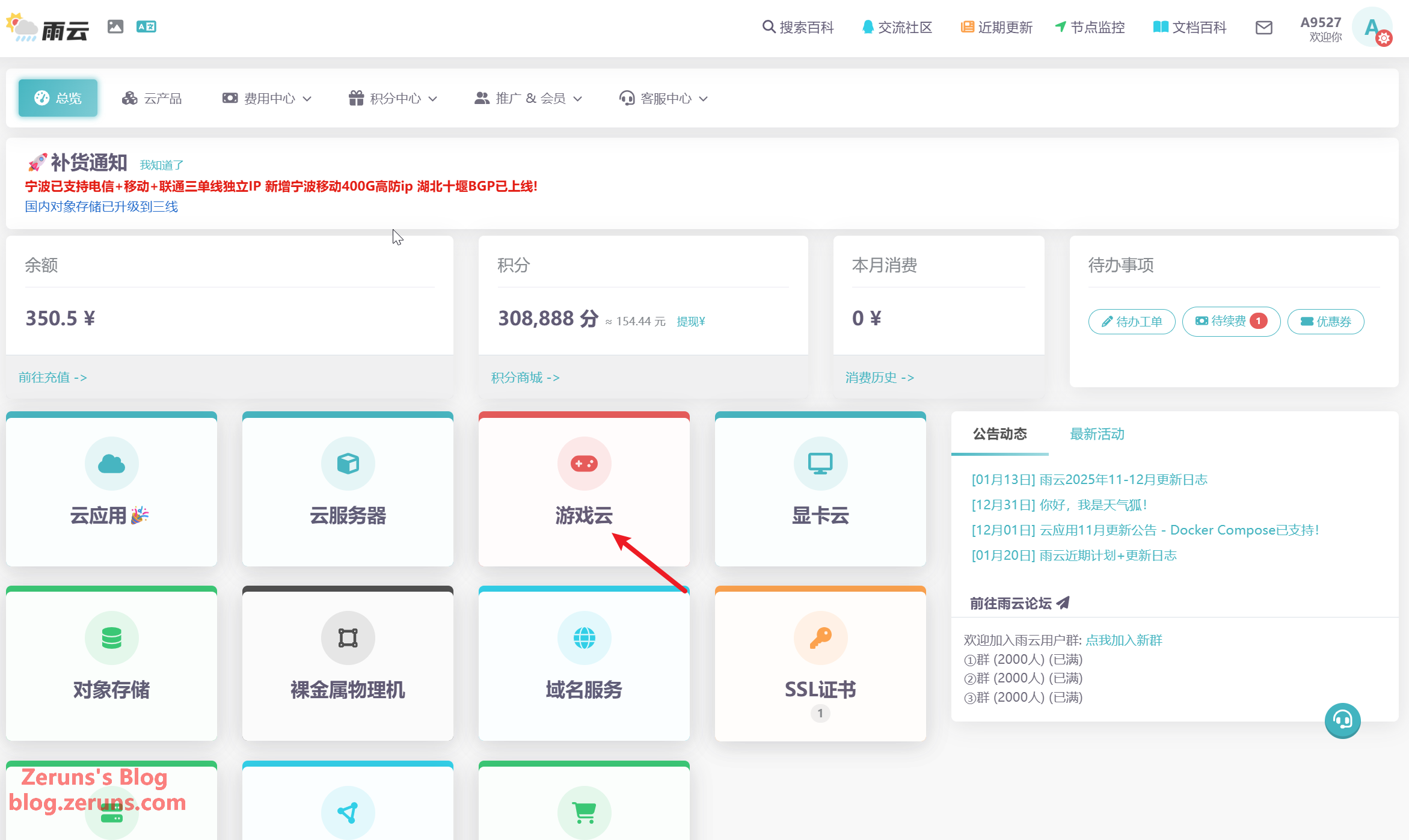Dismiss notice via 我知道了 link
The image size is (1409, 840).
click(161, 165)
